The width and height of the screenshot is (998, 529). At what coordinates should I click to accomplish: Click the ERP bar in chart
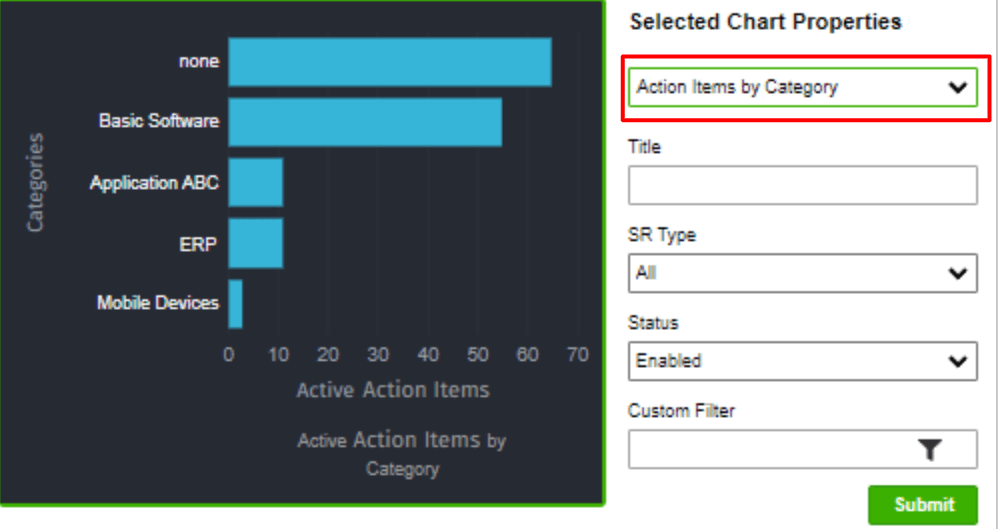(255, 243)
